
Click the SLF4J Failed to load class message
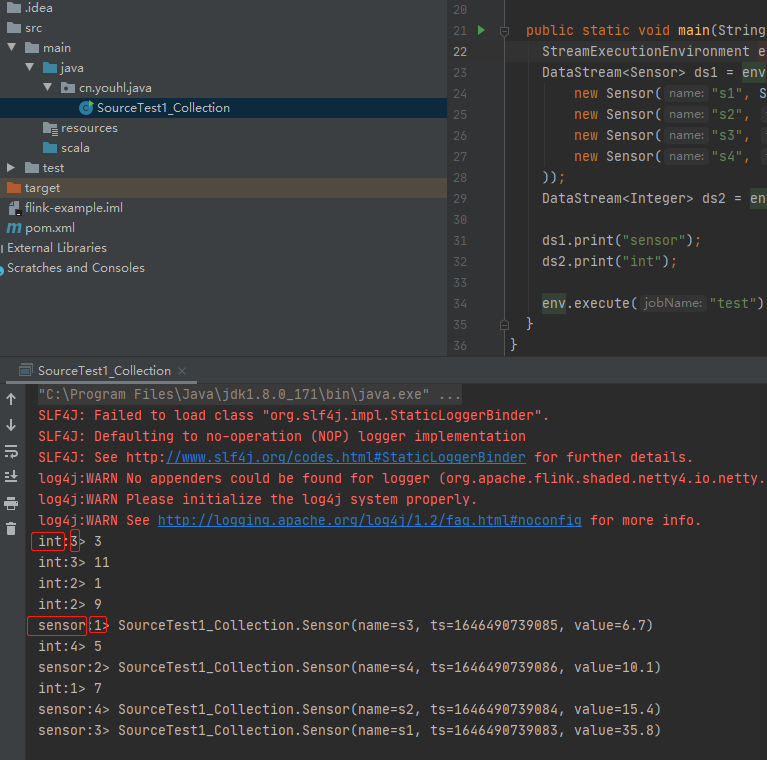pyautogui.click(x=293, y=415)
